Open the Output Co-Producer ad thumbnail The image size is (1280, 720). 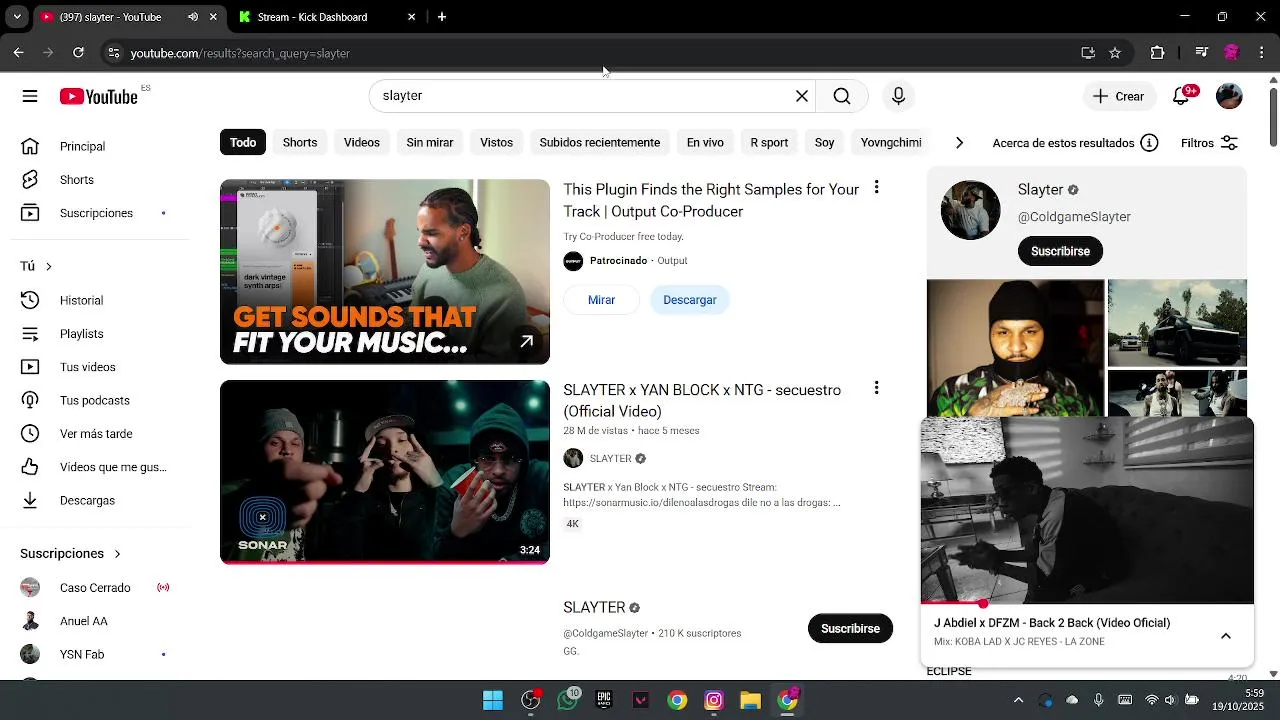pos(385,272)
